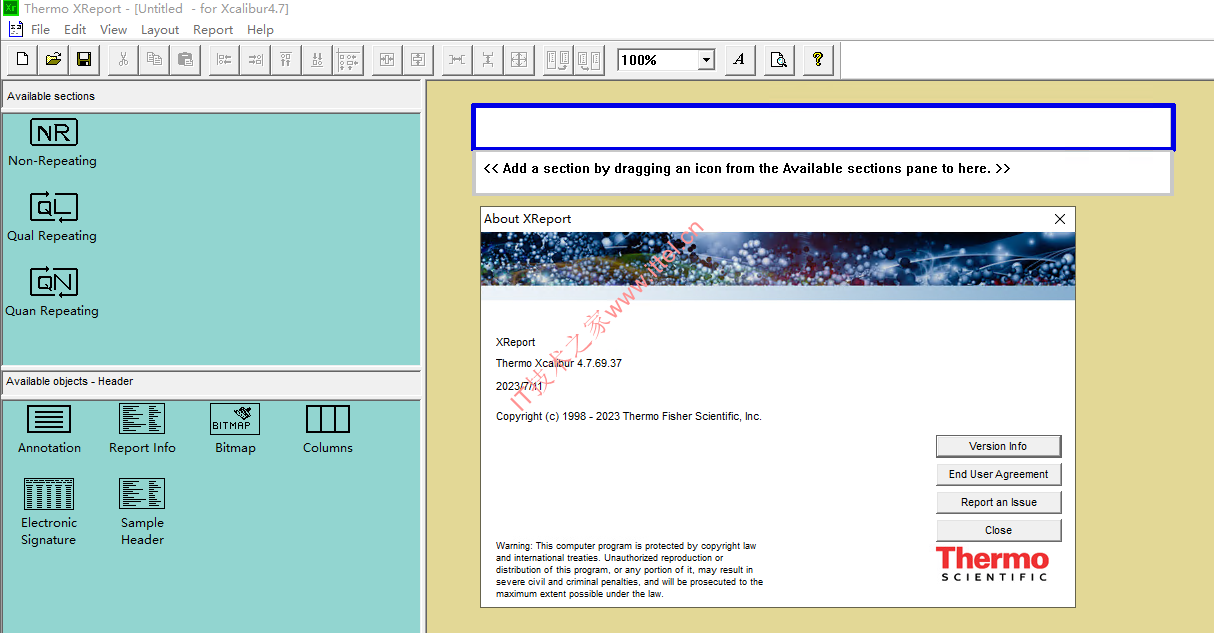Click the dotted grid arrows toolbar icon
The width and height of the screenshot is (1214, 633).
click(348, 60)
